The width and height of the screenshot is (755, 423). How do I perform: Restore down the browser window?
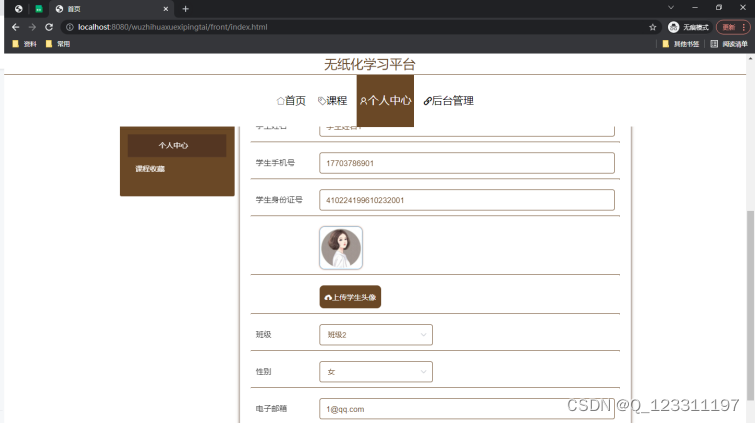click(x=719, y=8)
